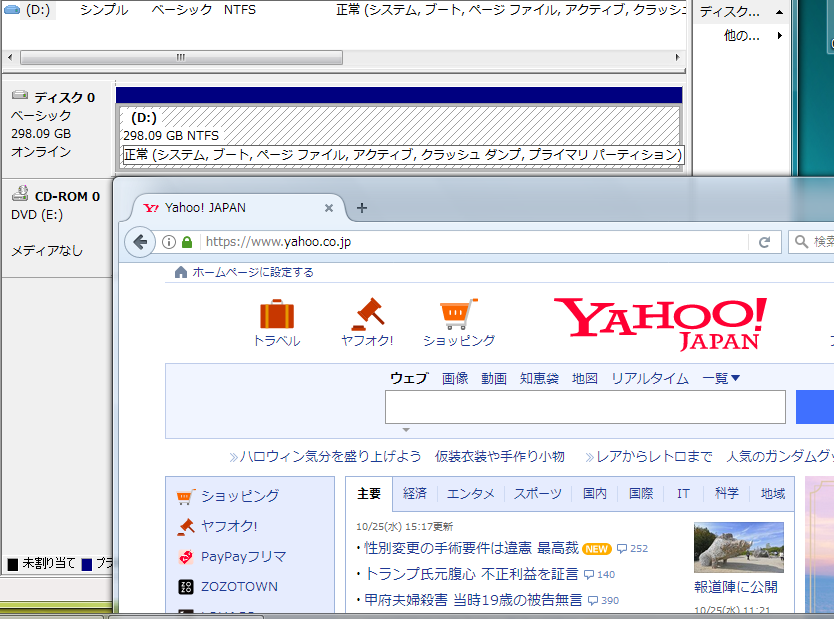Click the blue Yahoo search button
Viewport: 834px width, 619px height.
pos(815,407)
